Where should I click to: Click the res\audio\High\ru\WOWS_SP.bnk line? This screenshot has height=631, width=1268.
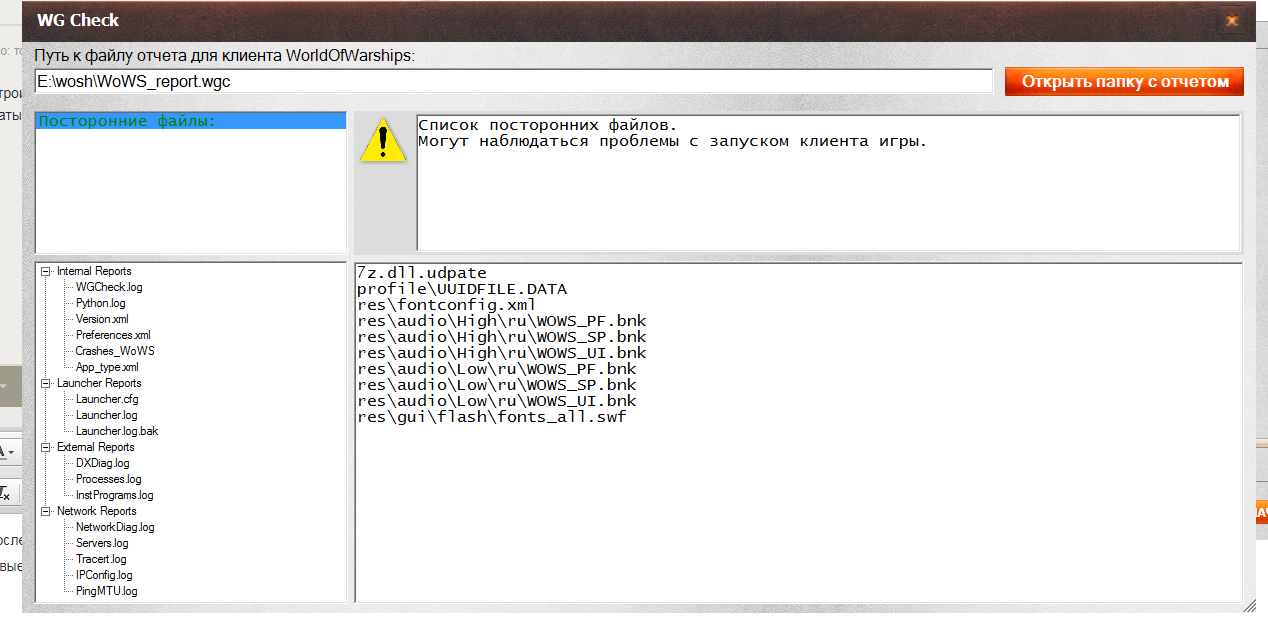tap(502, 337)
